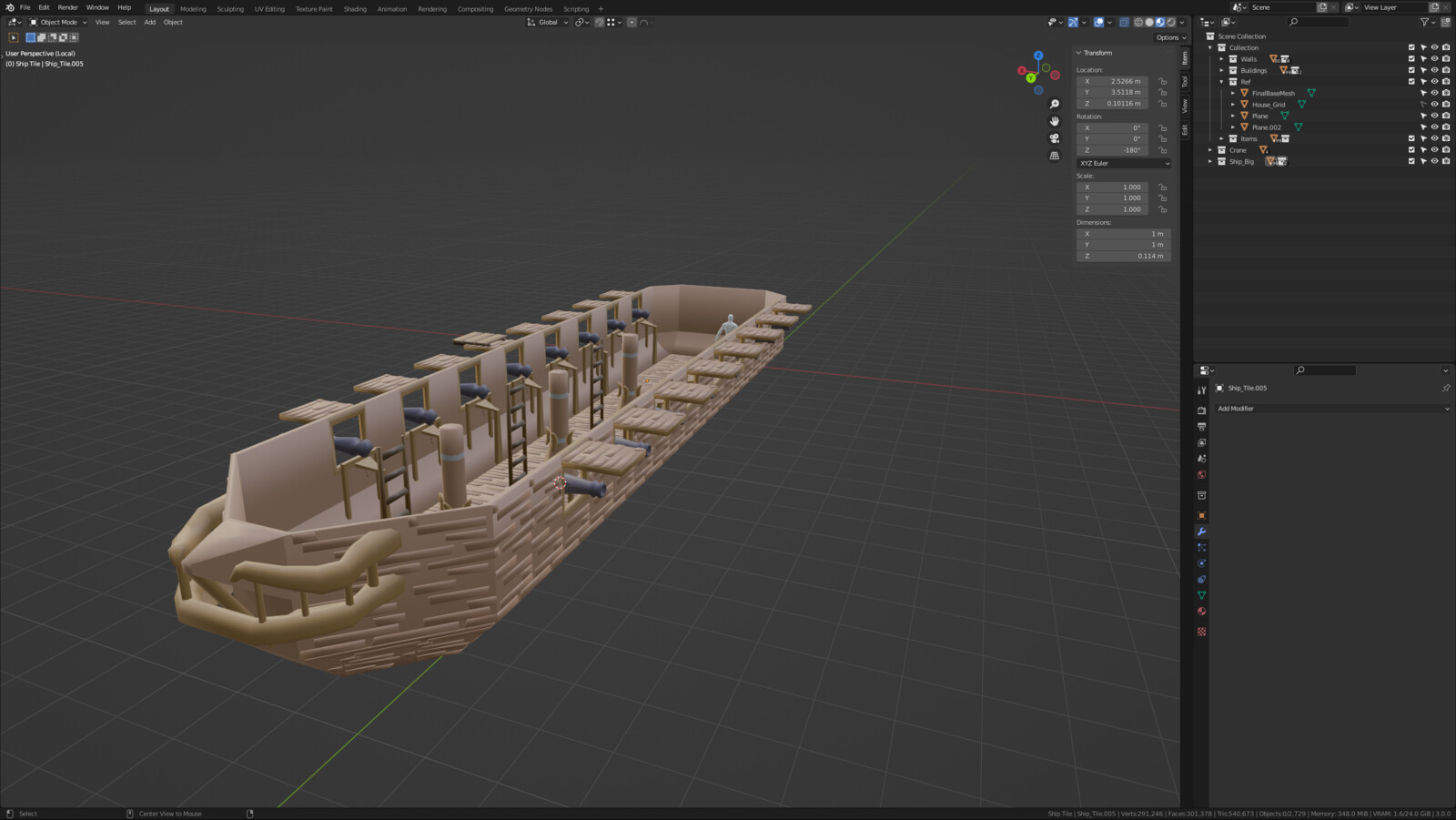Open the viewport Object menu
The width and height of the screenshot is (1456, 820).
pos(173,22)
